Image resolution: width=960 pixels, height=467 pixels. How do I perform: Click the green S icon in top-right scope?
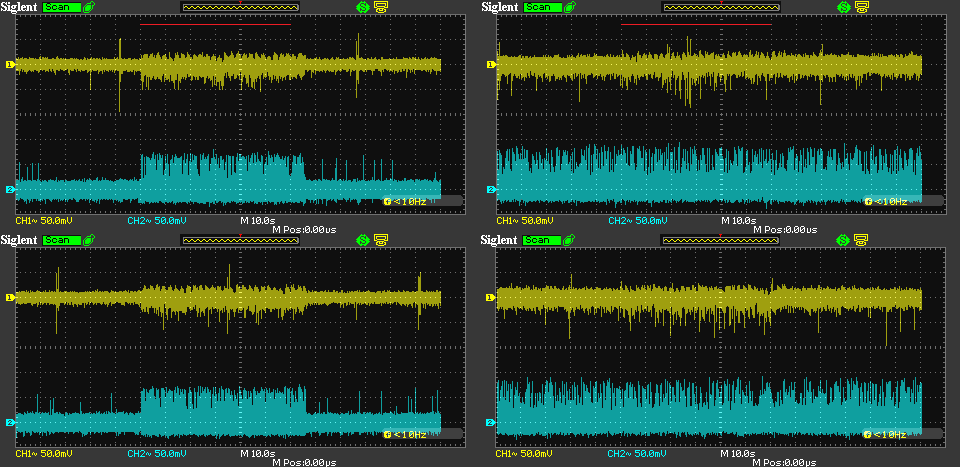(843, 7)
